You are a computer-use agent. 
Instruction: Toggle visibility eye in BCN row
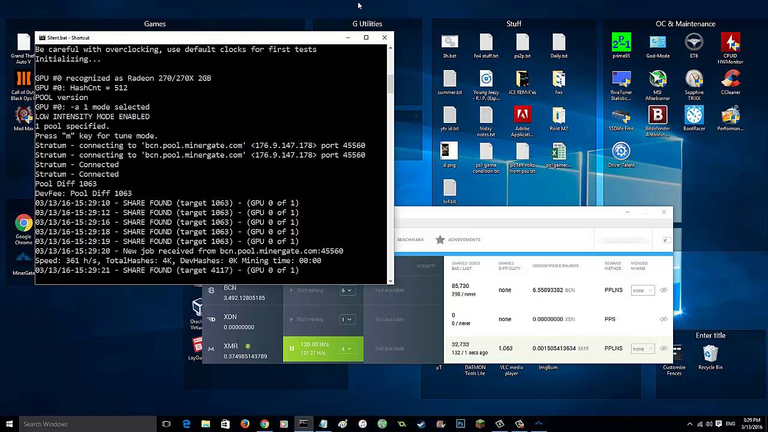(x=664, y=290)
